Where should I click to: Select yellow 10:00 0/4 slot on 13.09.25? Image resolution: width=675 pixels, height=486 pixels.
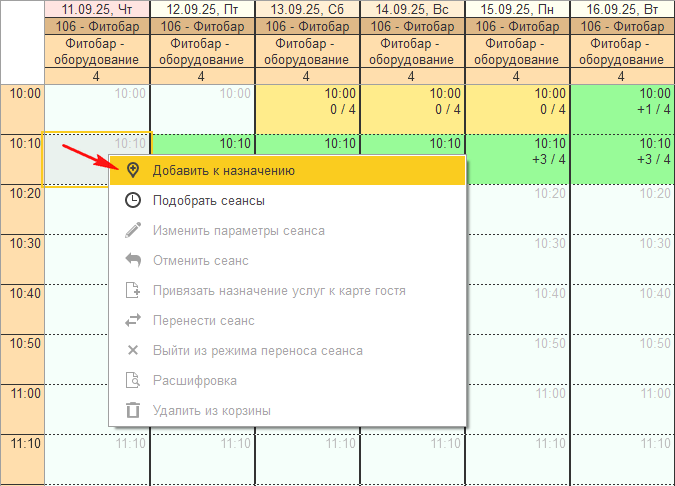point(307,109)
